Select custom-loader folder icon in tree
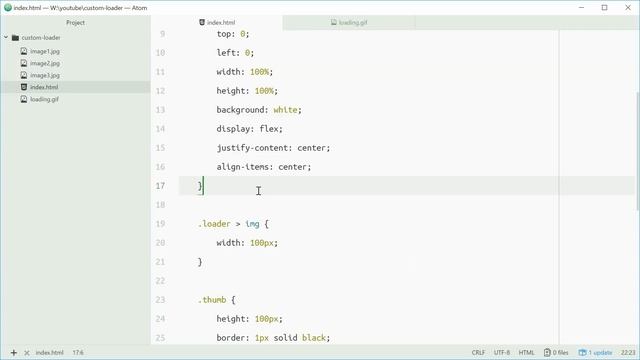640x360 pixels. [x=16, y=38]
